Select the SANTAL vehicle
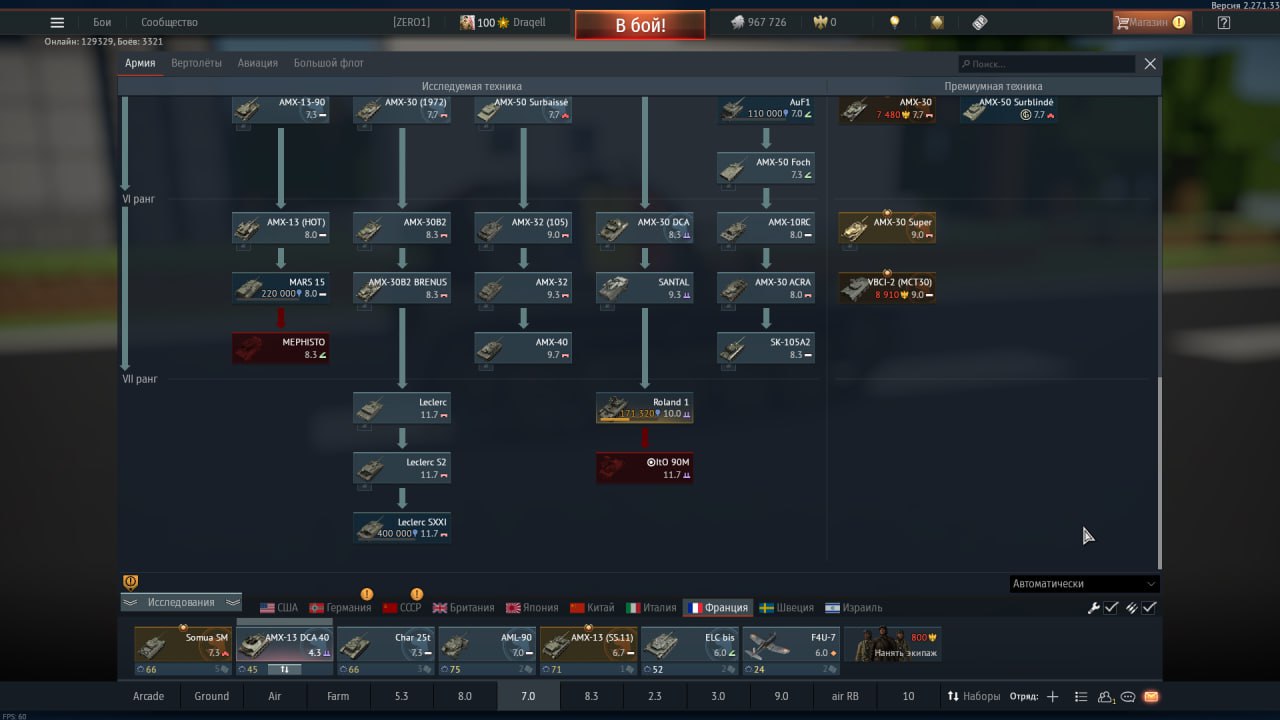The image size is (1280, 720). pyautogui.click(x=645, y=288)
